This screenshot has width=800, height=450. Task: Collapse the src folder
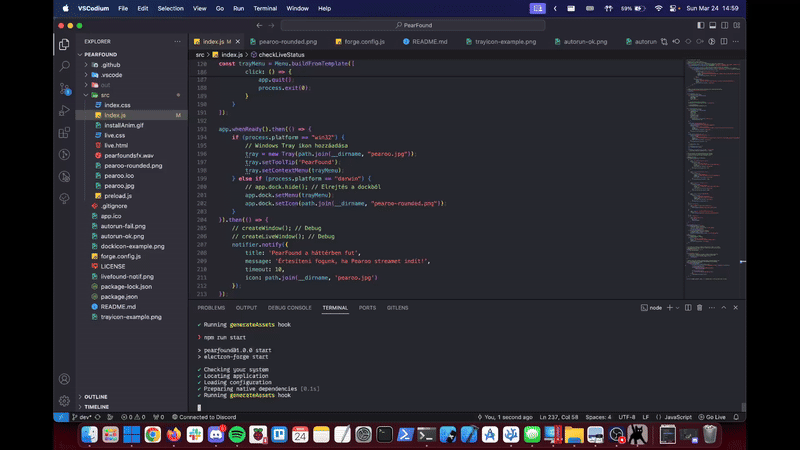pyautogui.click(x=132, y=95)
